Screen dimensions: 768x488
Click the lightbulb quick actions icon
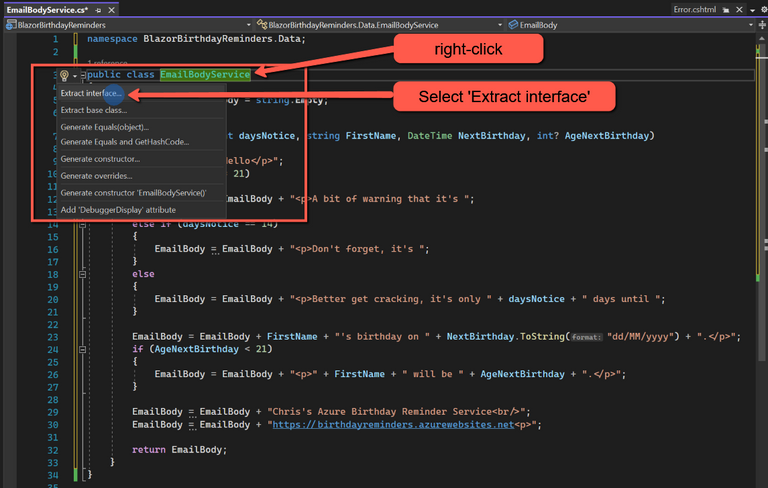pyautogui.click(x=64, y=75)
